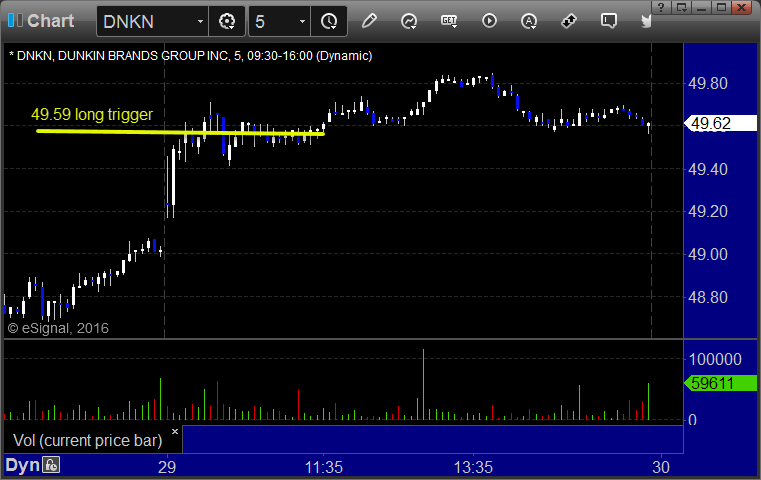Click the volume value marker 59611
Image resolution: width=761 pixels, height=480 pixels.
pos(720,383)
